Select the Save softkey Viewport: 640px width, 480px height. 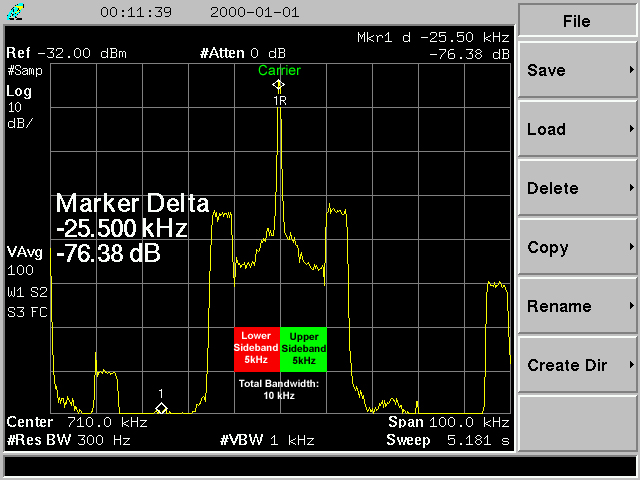pyautogui.click(x=577, y=70)
